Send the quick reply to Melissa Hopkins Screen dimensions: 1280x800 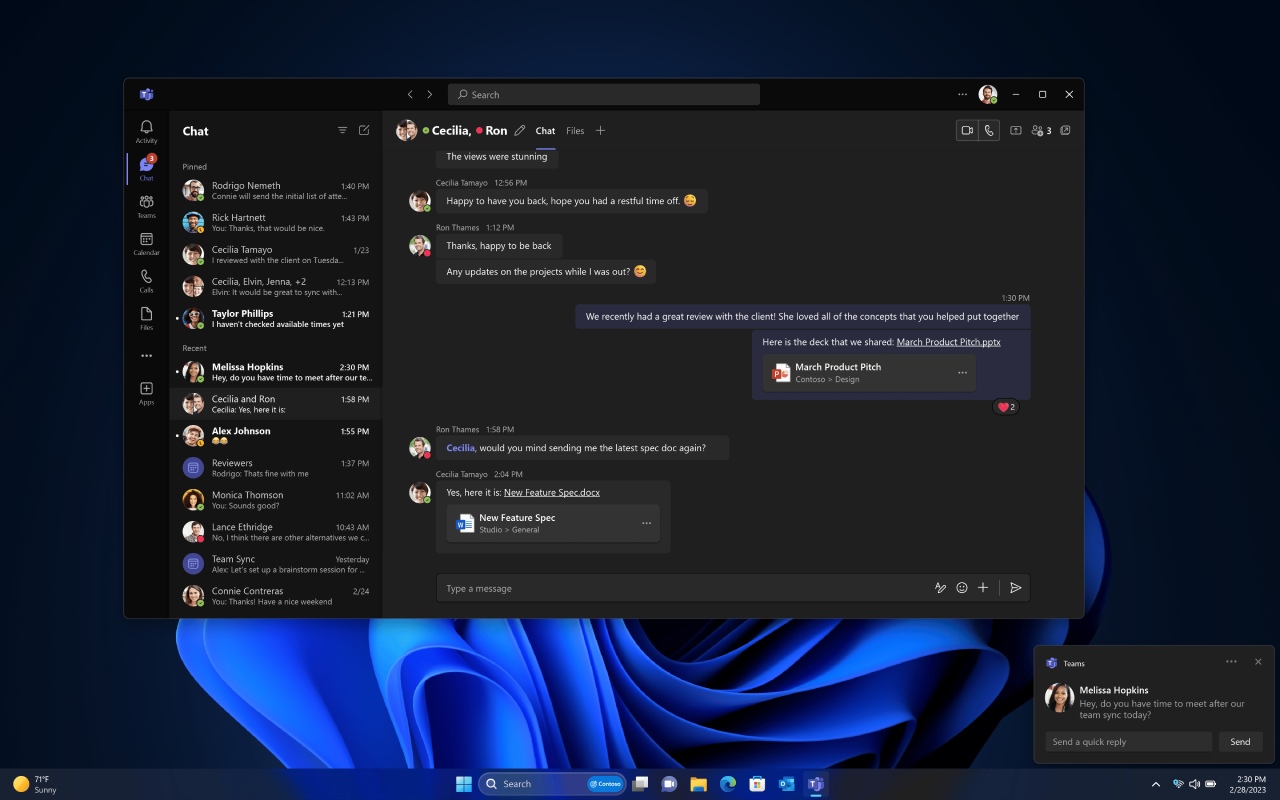coord(1240,742)
